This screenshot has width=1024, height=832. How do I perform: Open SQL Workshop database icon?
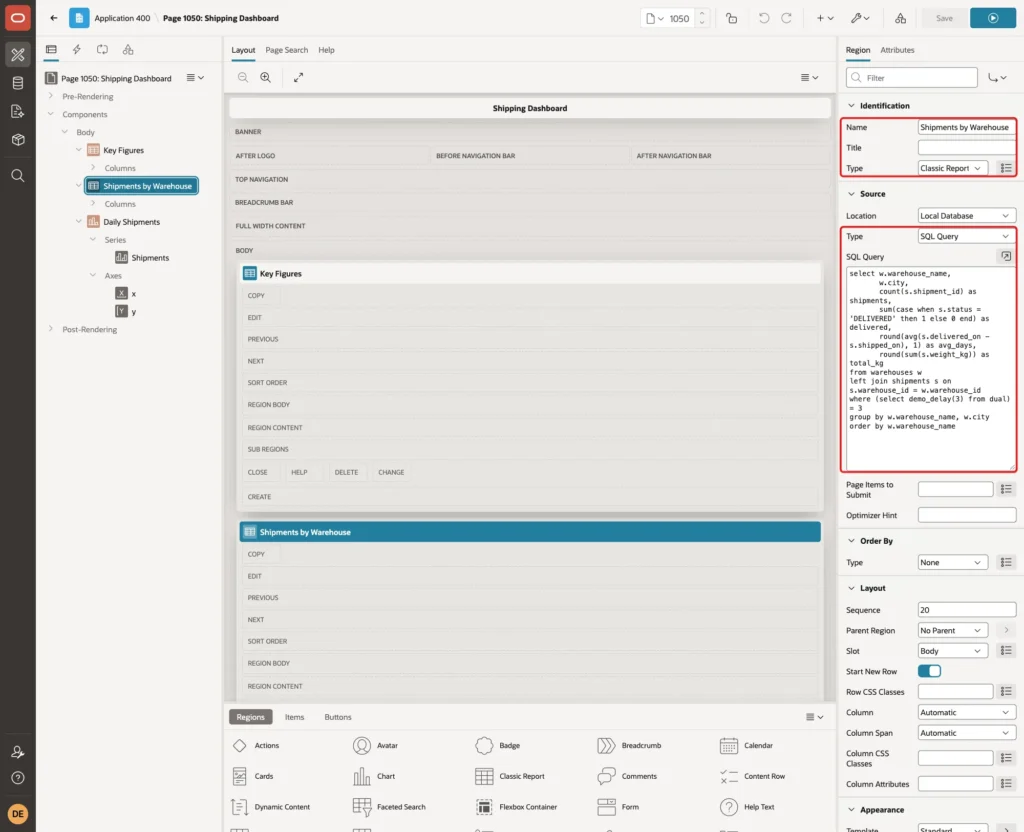pyautogui.click(x=18, y=83)
